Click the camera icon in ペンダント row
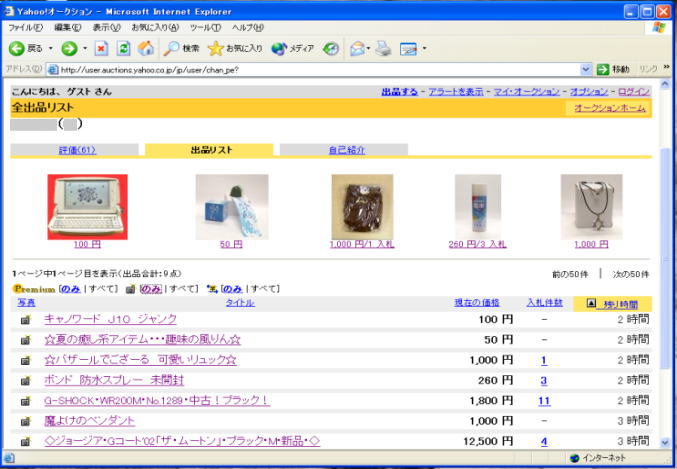677x469 pixels. tap(26, 421)
